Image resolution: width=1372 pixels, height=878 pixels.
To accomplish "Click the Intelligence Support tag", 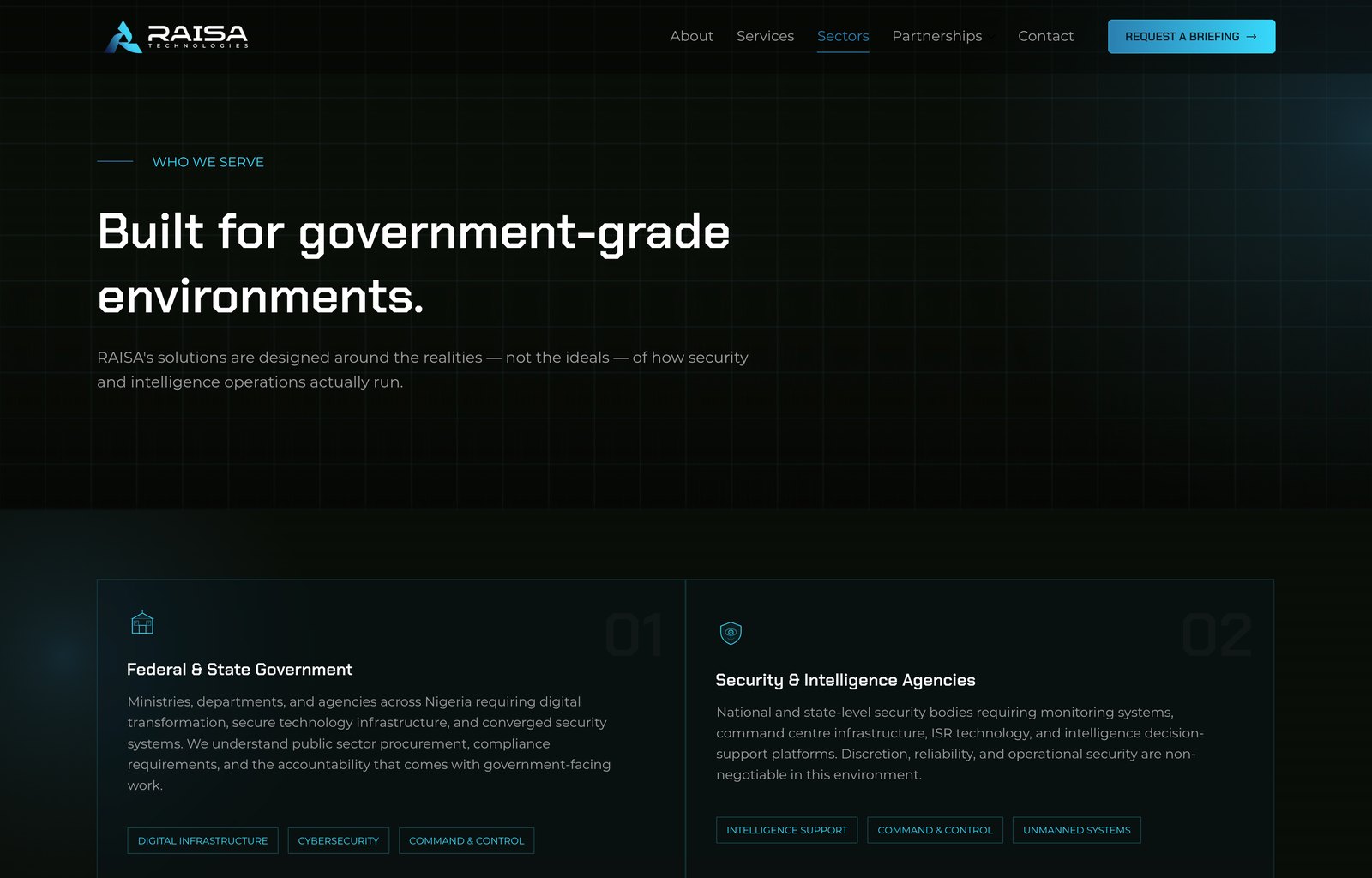I will [x=786, y=830].
